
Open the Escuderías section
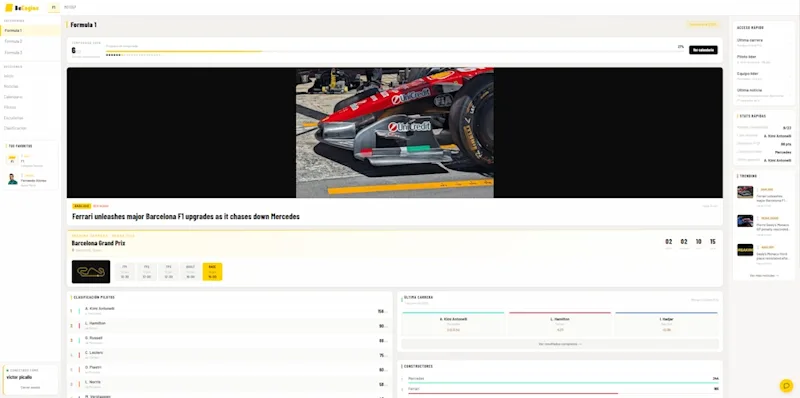coord(13,118)
